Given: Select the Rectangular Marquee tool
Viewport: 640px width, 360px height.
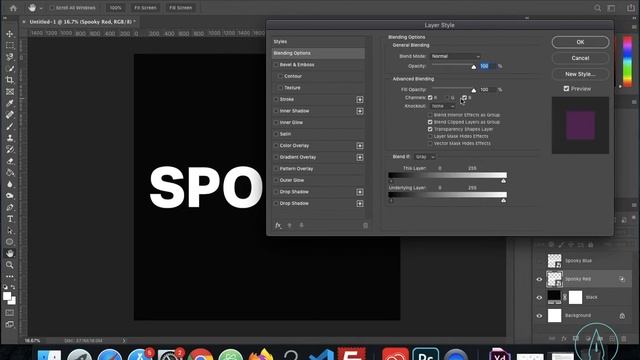Looking at the screenshot, I should pos(10,45).
